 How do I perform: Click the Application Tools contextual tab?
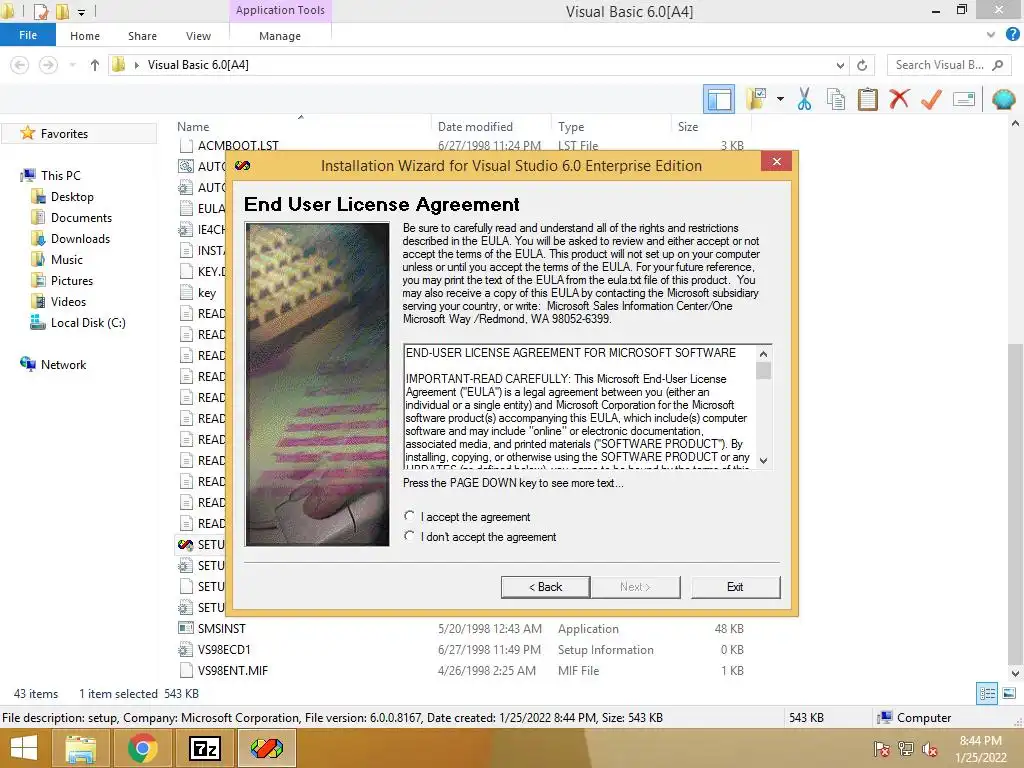click(280, 10)
